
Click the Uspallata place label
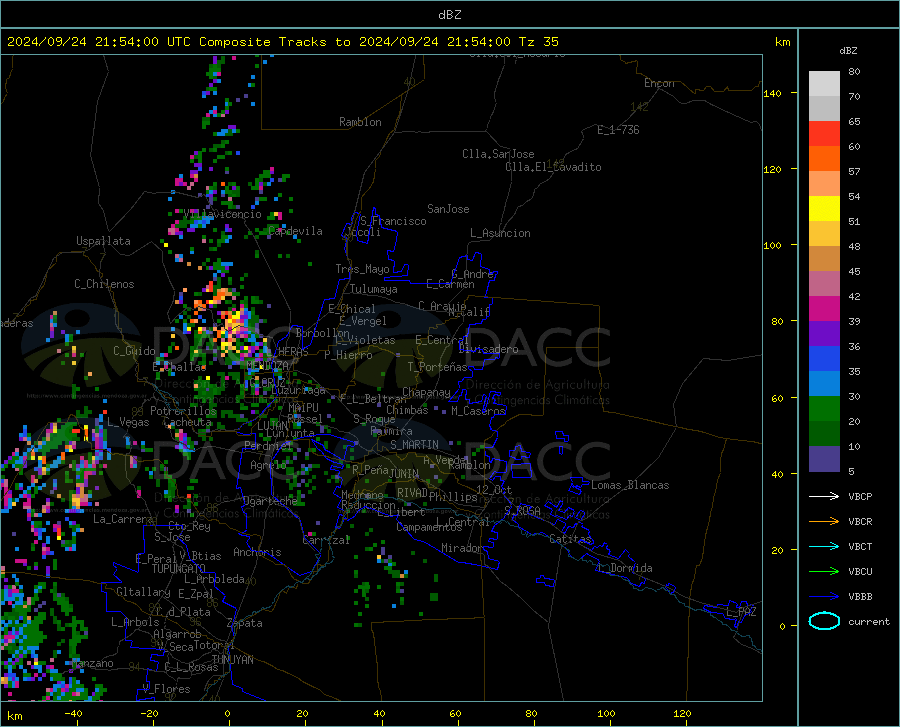click(x=103, y=241)
